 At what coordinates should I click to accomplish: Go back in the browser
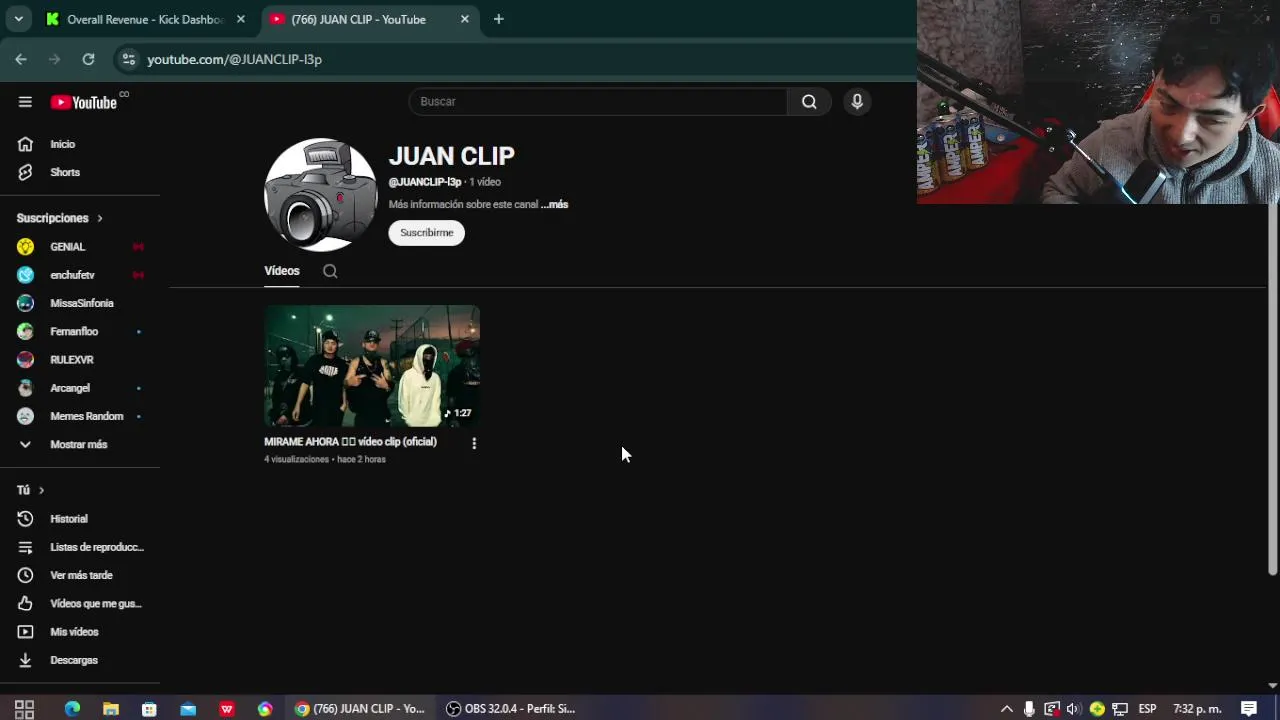click(21, 59)
